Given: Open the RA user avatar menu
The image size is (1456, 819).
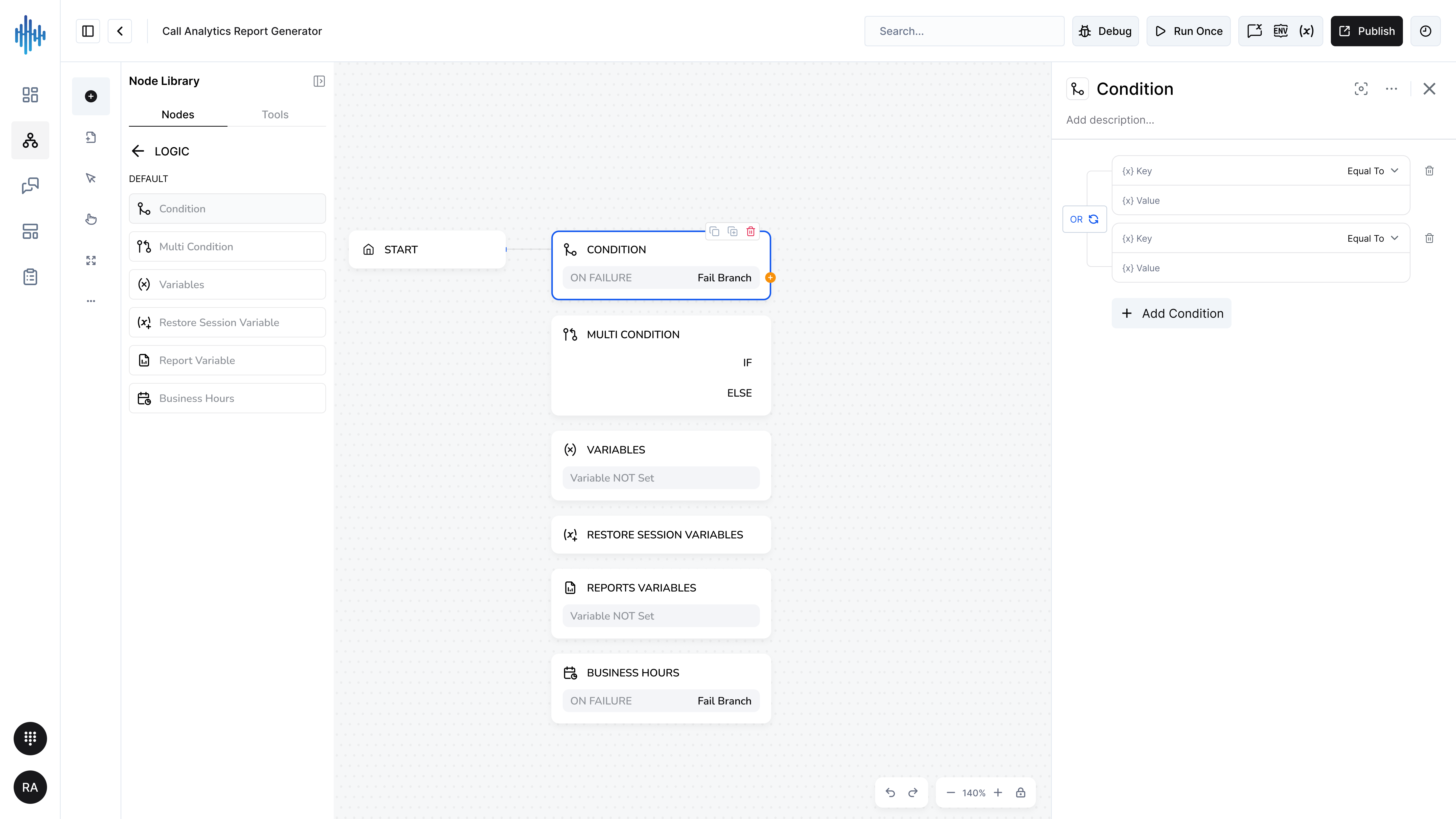Looking at the screenshot, I should pos(30,787).
